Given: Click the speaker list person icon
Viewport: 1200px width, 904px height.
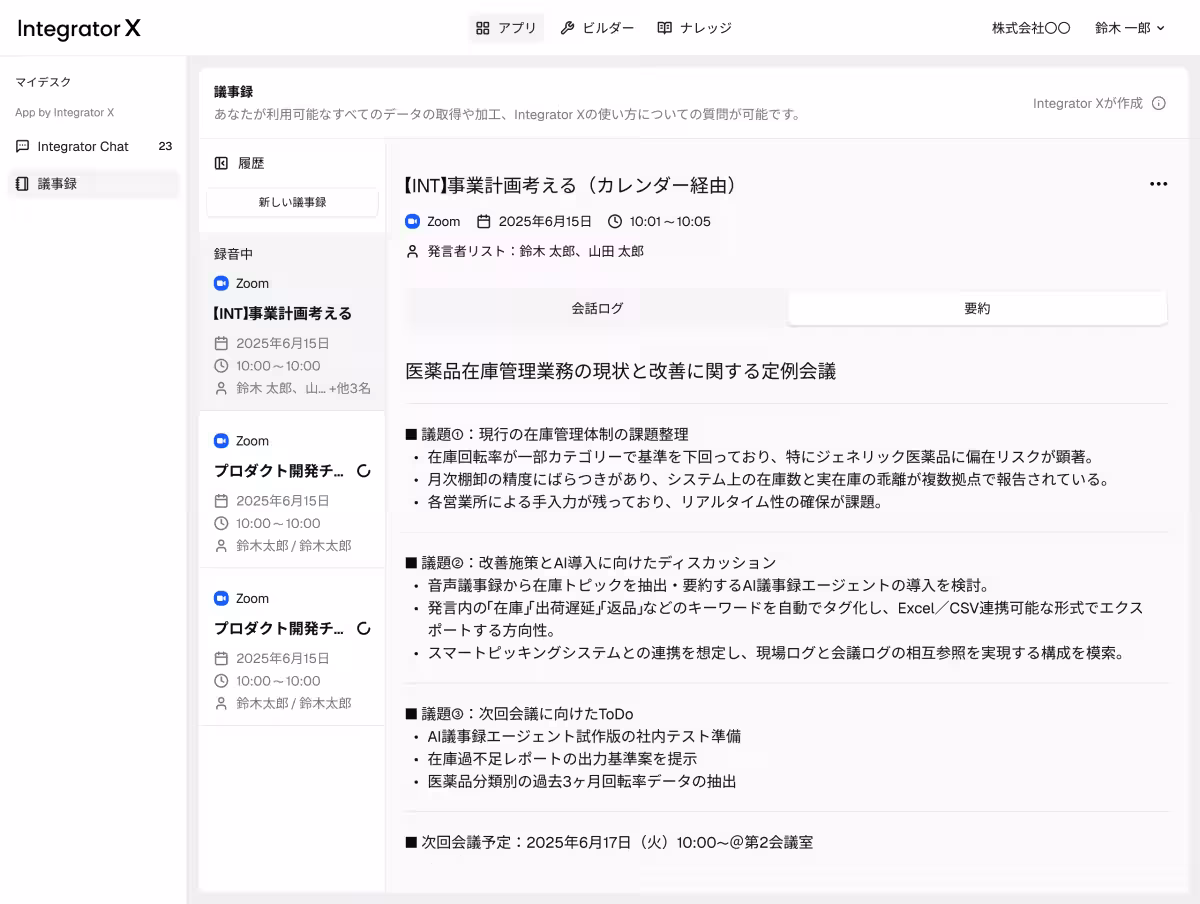Looking at the screenshot, I should click(x=411, y=251).
